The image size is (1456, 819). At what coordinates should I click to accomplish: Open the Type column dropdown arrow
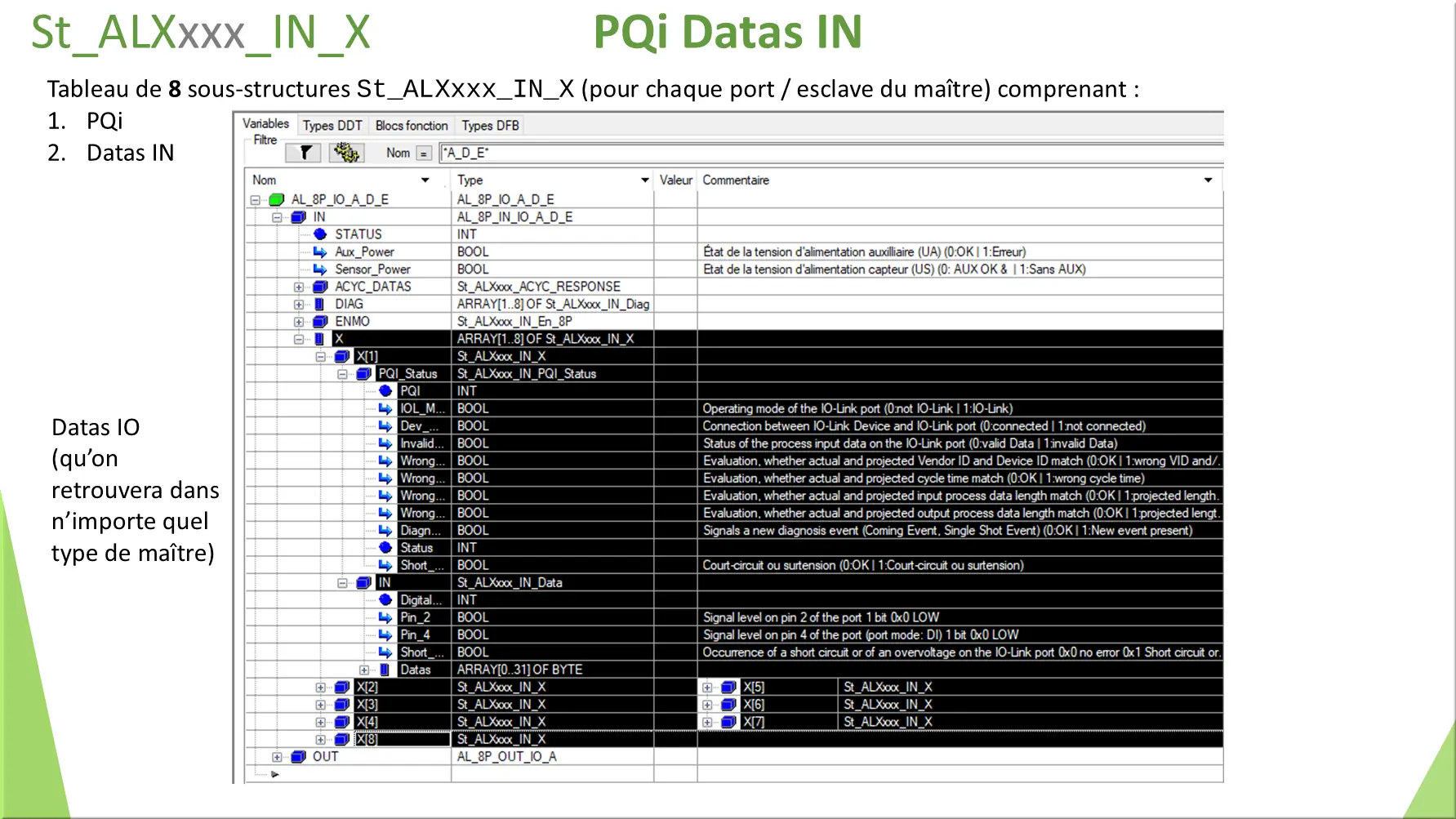(x=645, y=180)
